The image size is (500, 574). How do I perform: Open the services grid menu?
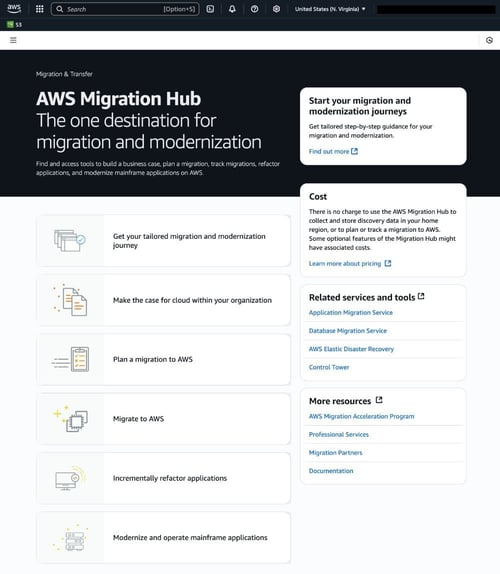(x=40, y=9)
